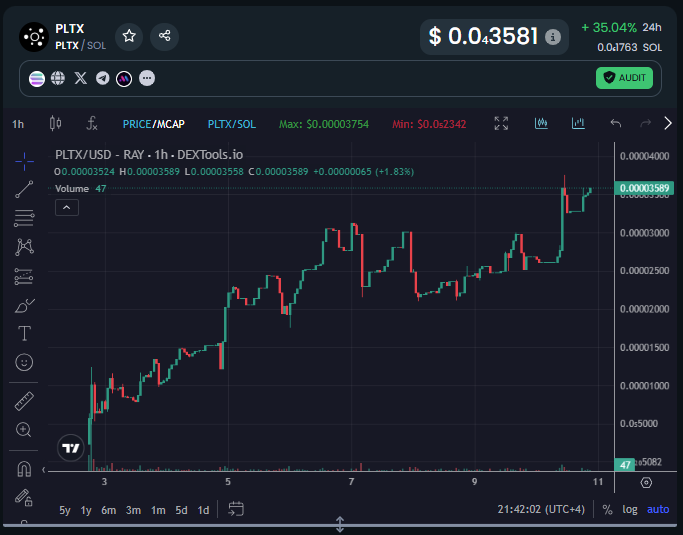
Task: Open the Telegram channel icon
Action: click(x=103, y=78)
